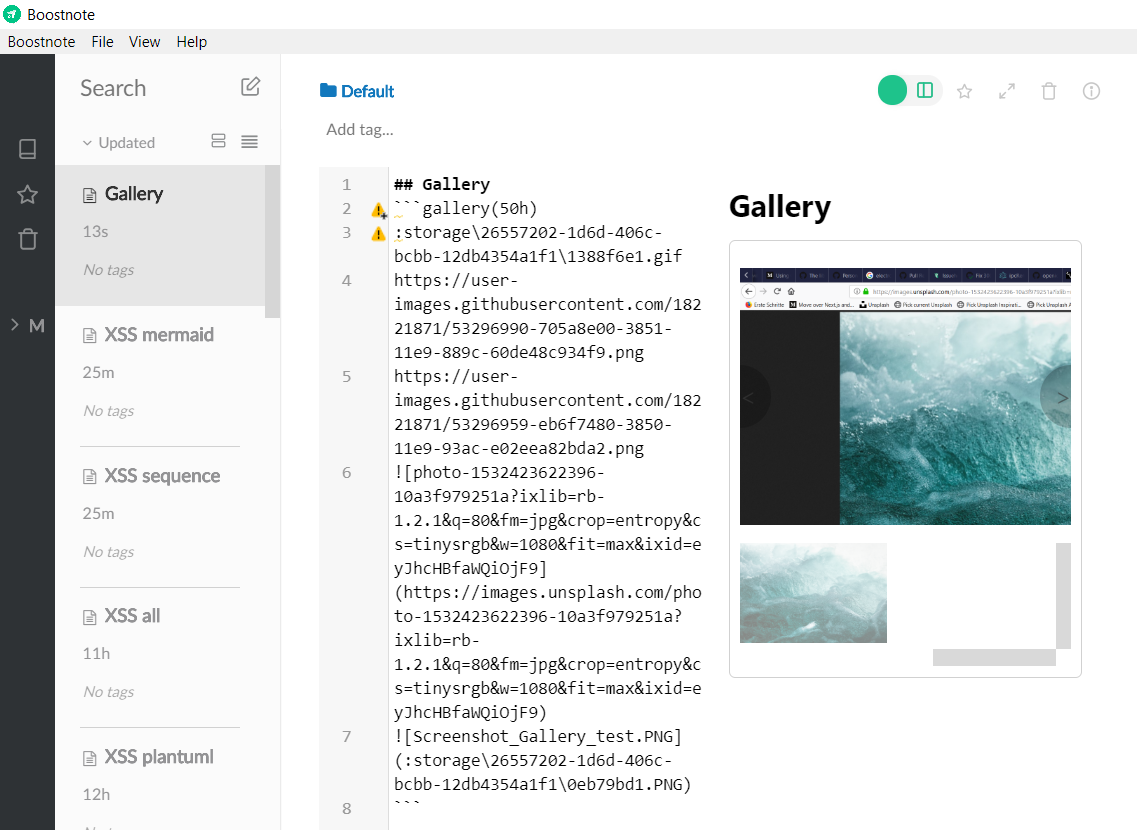Move Gallery note to trash
The width and height of the screenshot is (1137, 830).
(1049, 91)
